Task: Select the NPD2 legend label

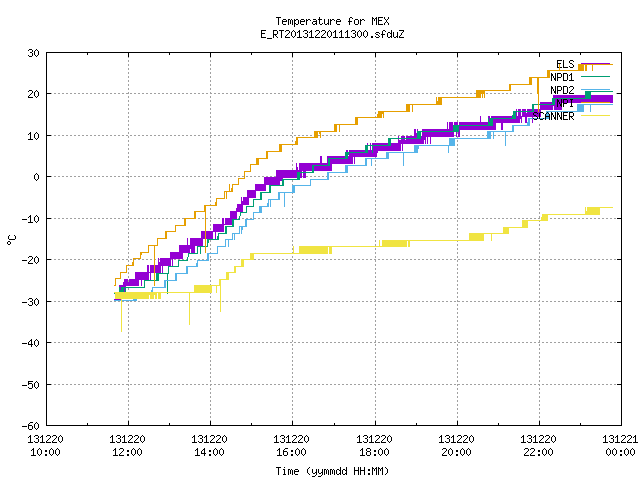Action: click(x=562, y=90)
